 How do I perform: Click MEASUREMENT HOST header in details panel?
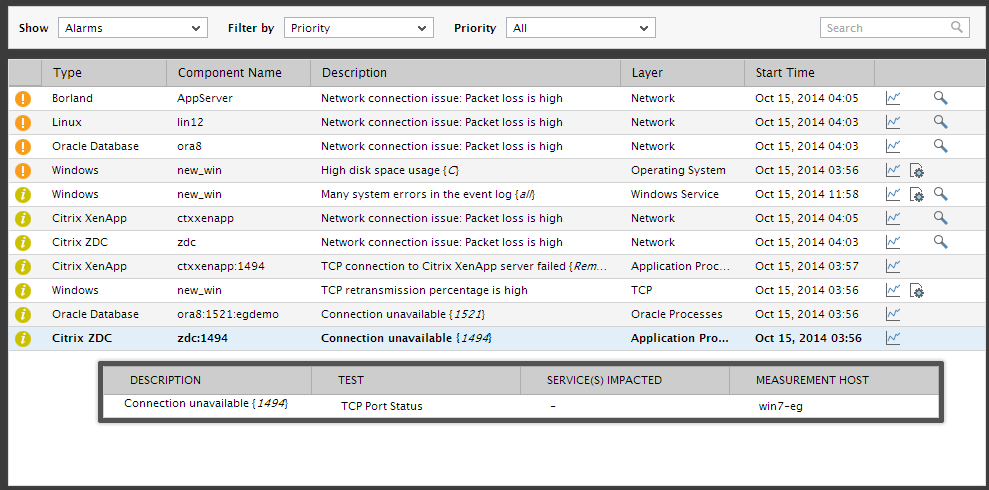812,380
